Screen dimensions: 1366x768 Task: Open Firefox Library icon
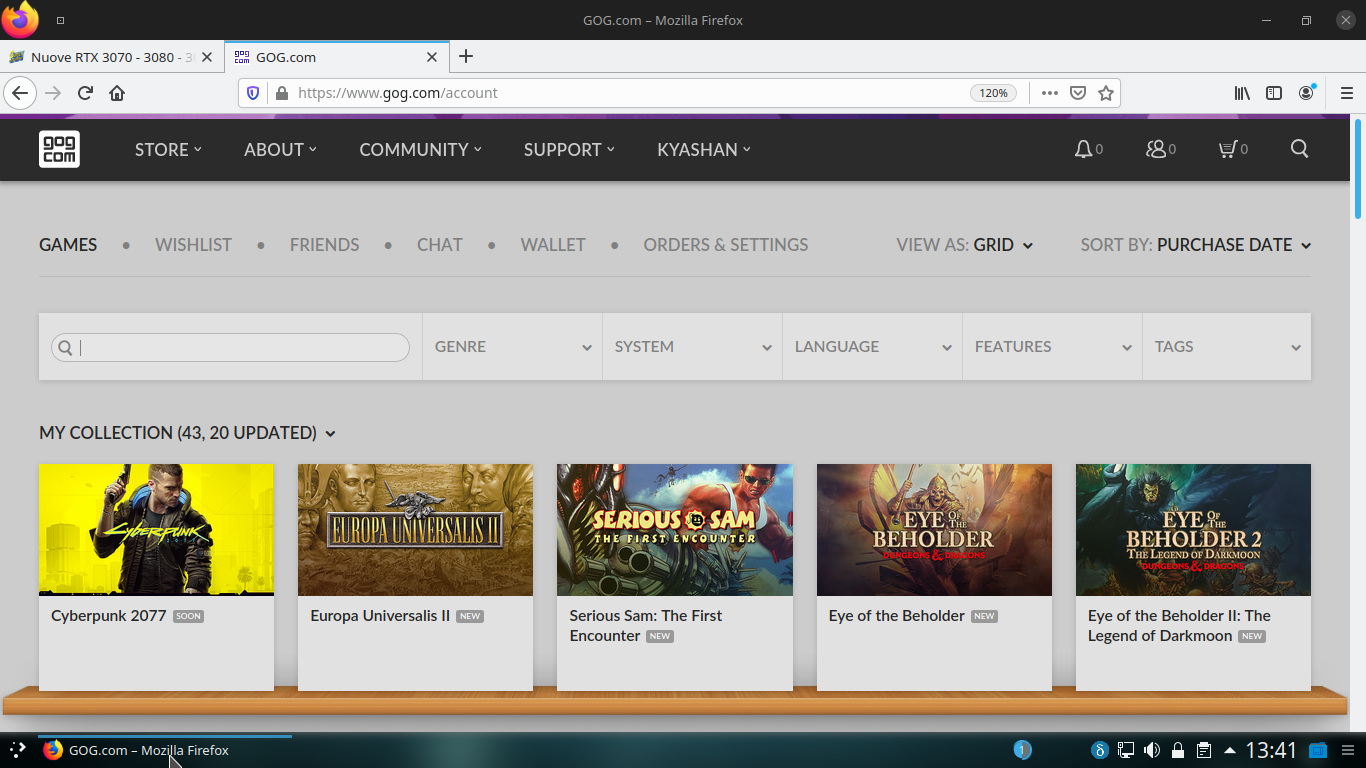click(x=1242, y=93)
